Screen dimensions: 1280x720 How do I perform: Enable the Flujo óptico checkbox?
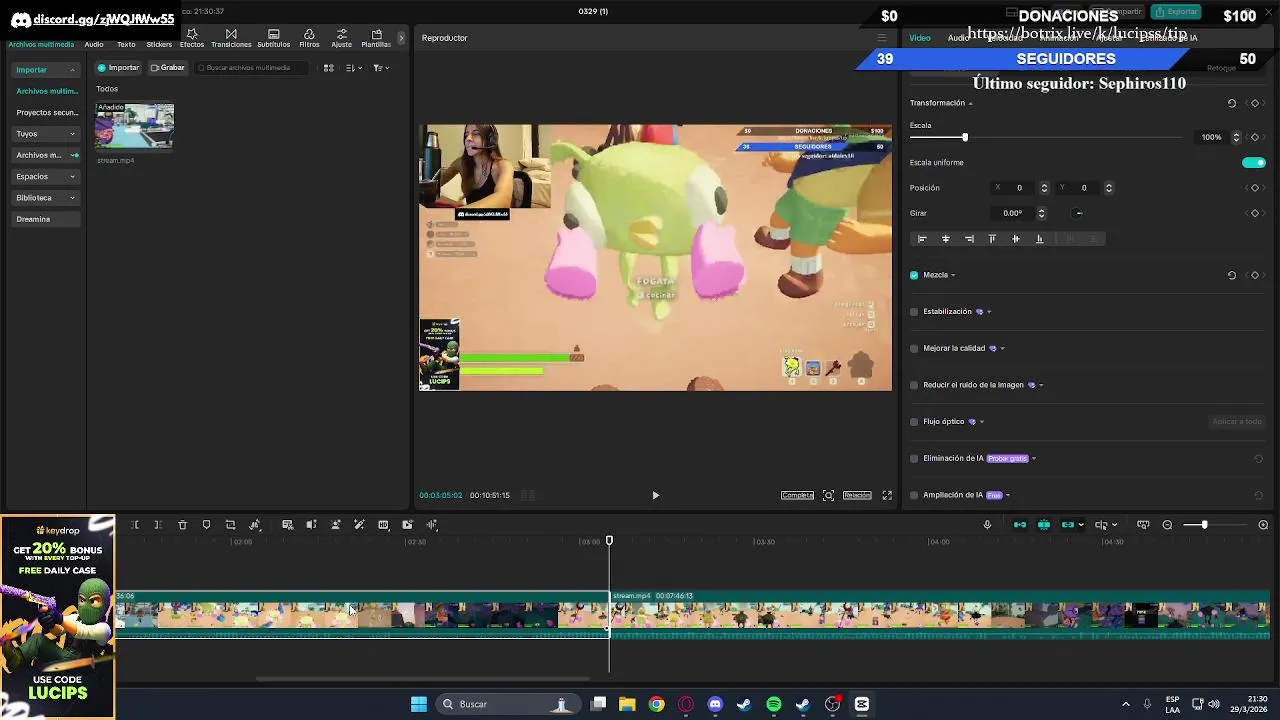tap(914, 422)
